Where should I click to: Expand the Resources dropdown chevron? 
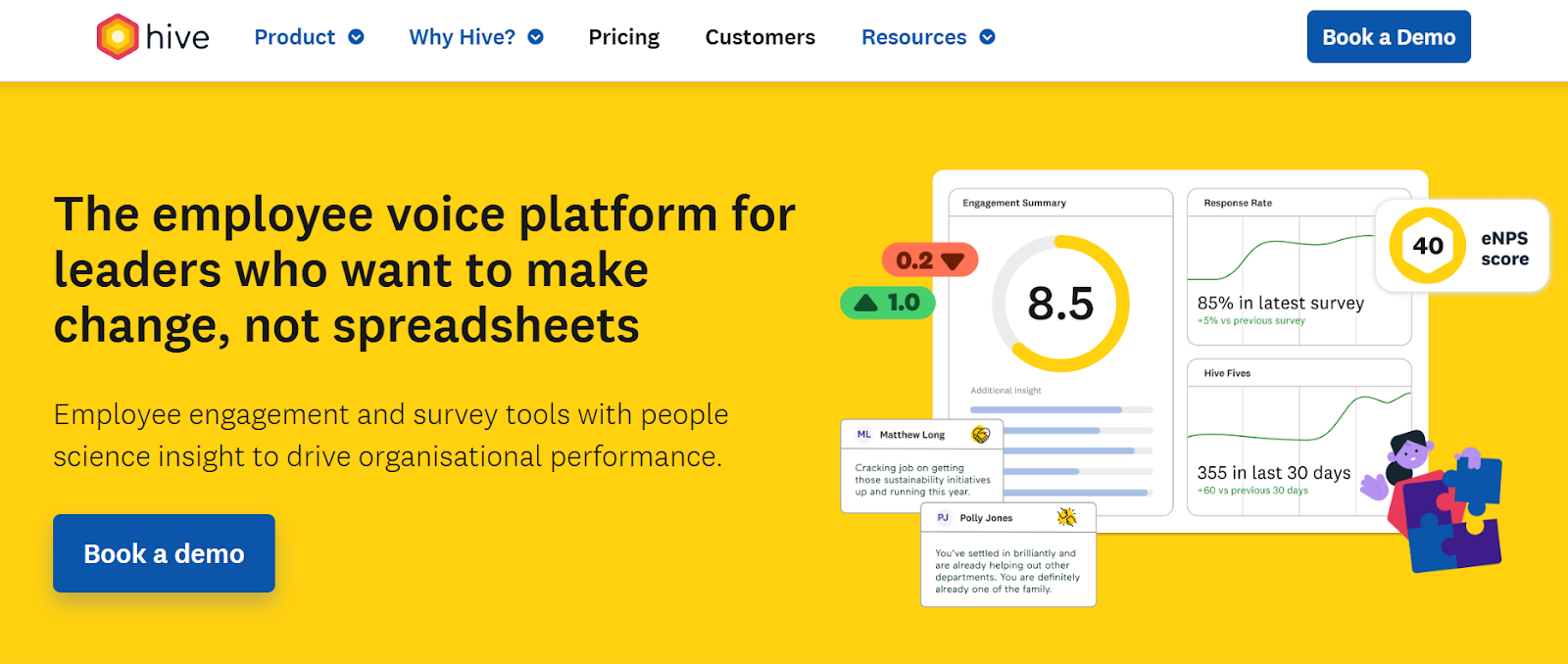coord(987,37)
